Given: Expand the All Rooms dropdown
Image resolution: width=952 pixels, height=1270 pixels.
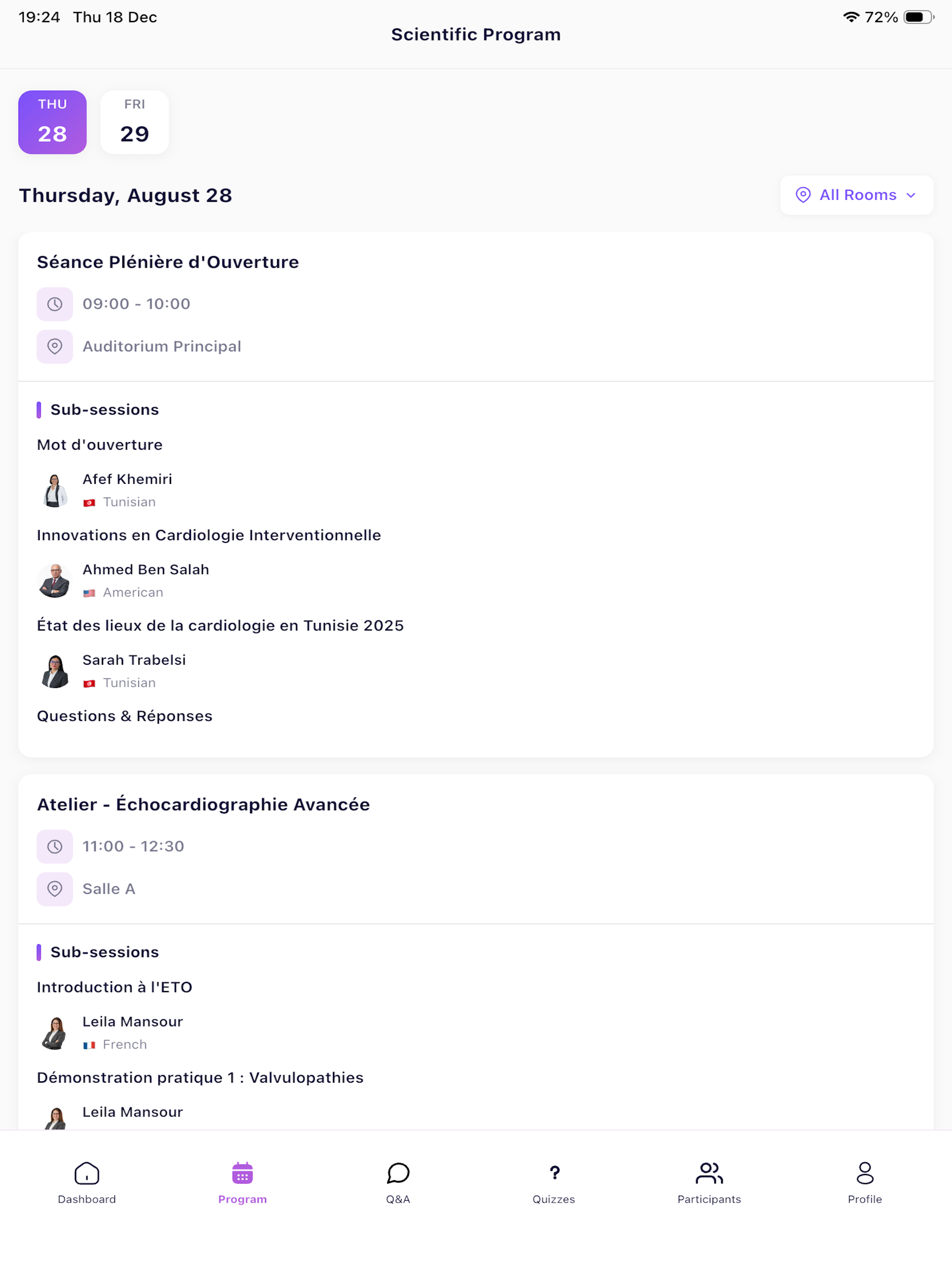Looking at the screenshot, I should (x=856, y=195).
